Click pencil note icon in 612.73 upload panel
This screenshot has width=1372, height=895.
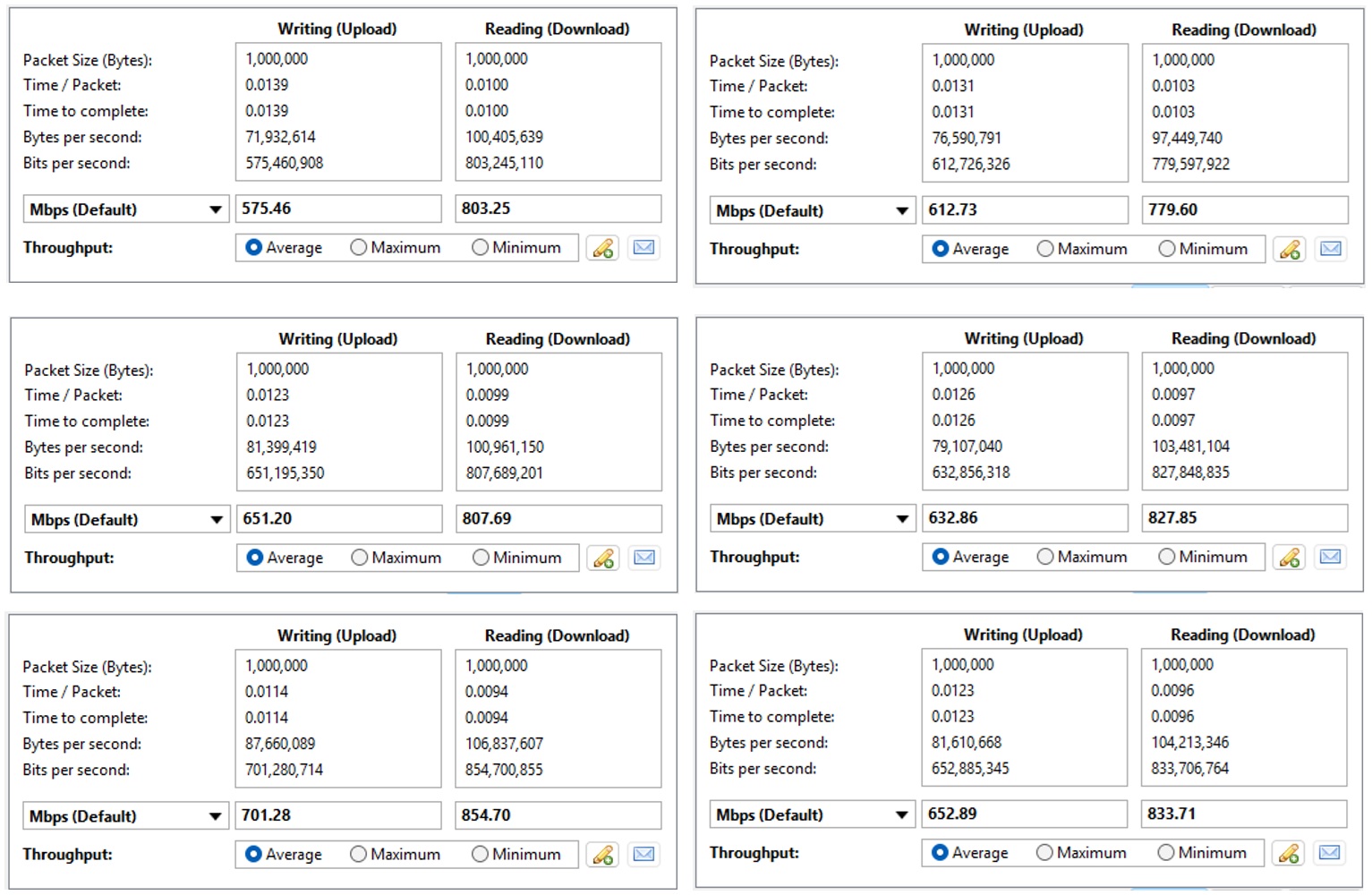click(1290, 250)
